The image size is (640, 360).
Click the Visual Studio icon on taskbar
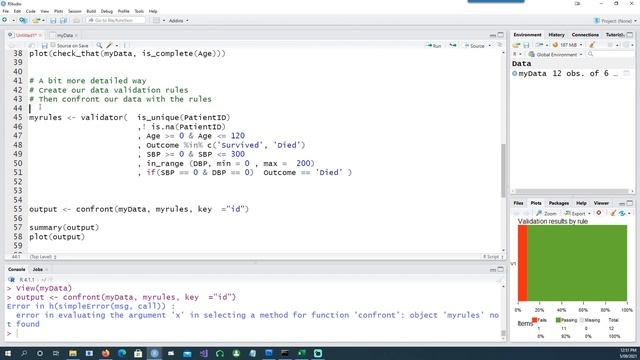(204, 353)
